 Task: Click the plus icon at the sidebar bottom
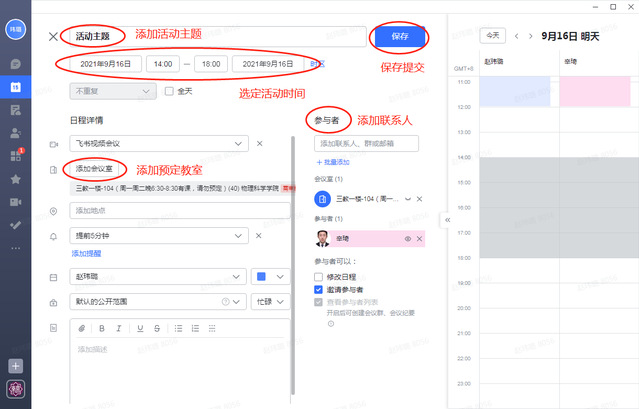pyautogui.click(x=15, y=366)
